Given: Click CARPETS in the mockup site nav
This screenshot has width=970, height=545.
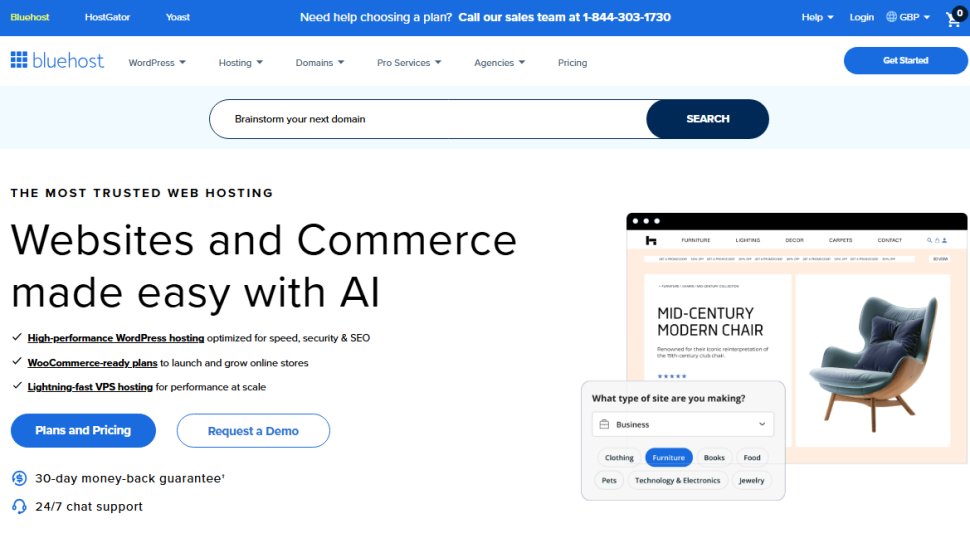Looking at the screenshot, I should 841,240.
